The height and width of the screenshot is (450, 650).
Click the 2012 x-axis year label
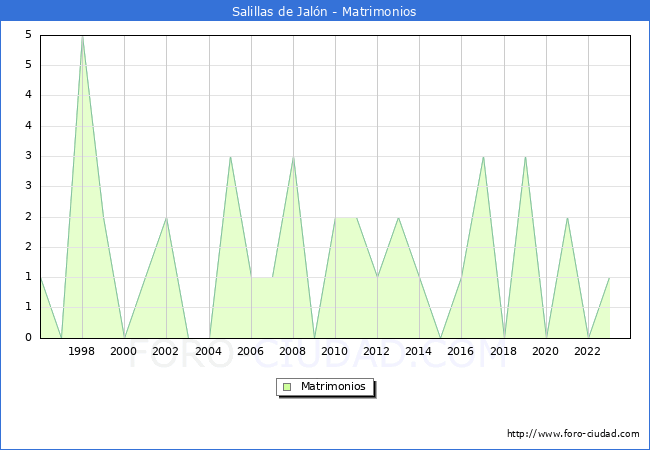(376, 351)
